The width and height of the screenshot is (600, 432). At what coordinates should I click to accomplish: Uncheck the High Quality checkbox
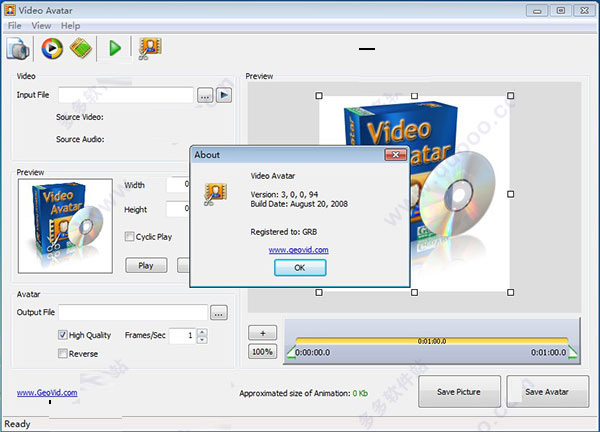point(62,335)
